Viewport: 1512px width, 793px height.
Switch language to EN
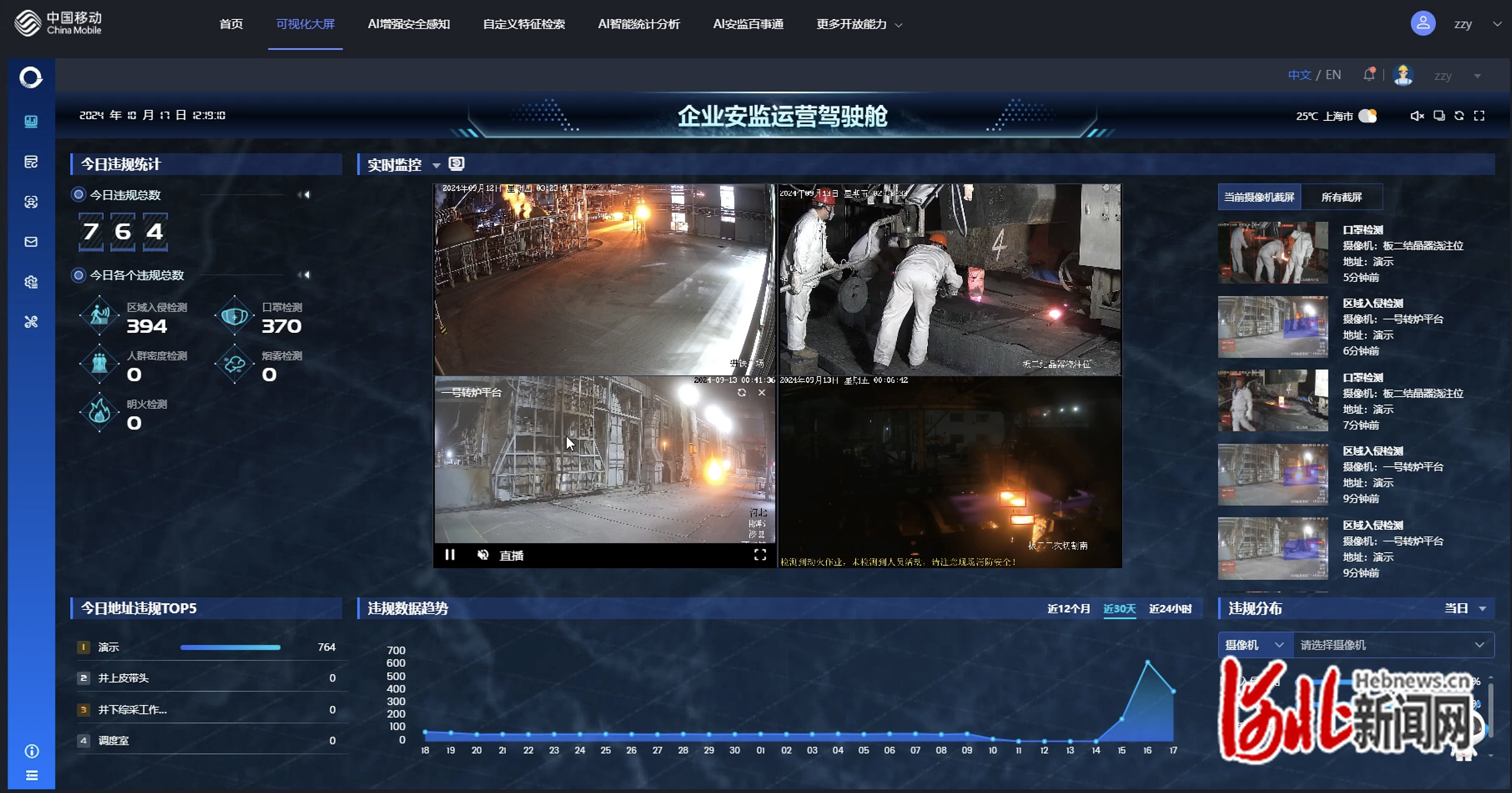[x=1333, y=75]
